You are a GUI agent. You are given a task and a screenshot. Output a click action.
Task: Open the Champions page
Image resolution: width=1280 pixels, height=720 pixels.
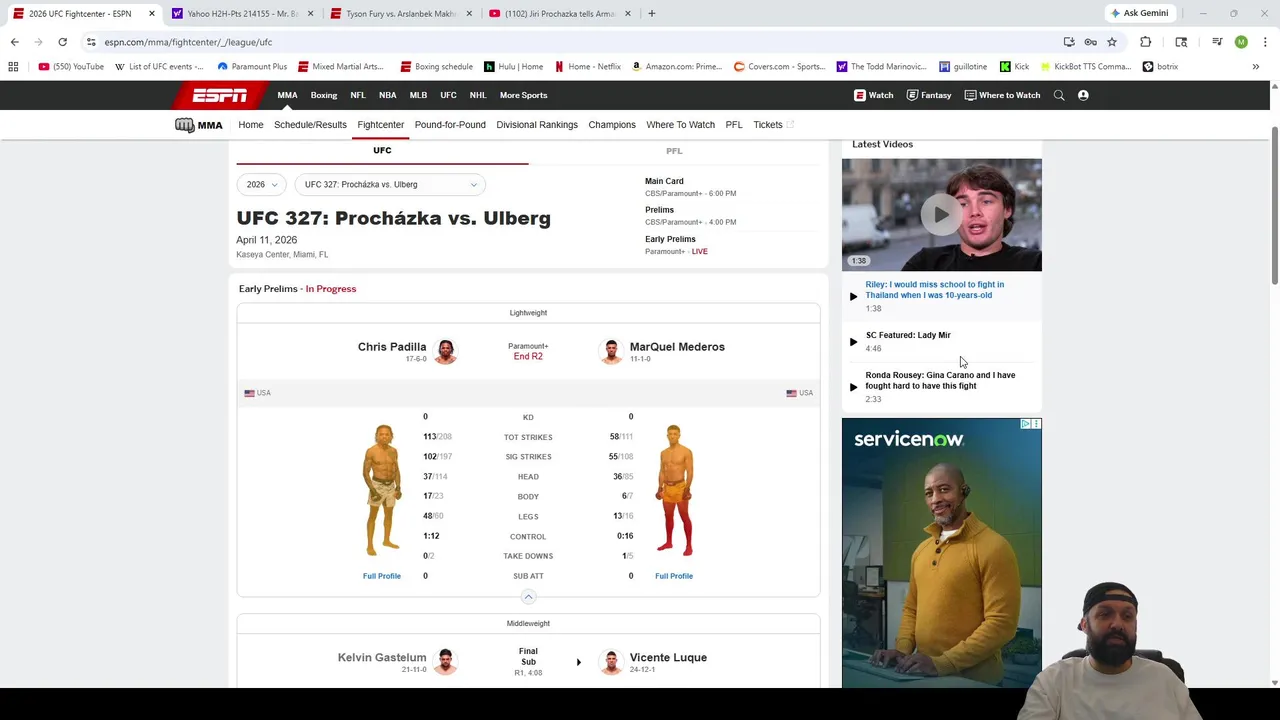click(612, 125)
